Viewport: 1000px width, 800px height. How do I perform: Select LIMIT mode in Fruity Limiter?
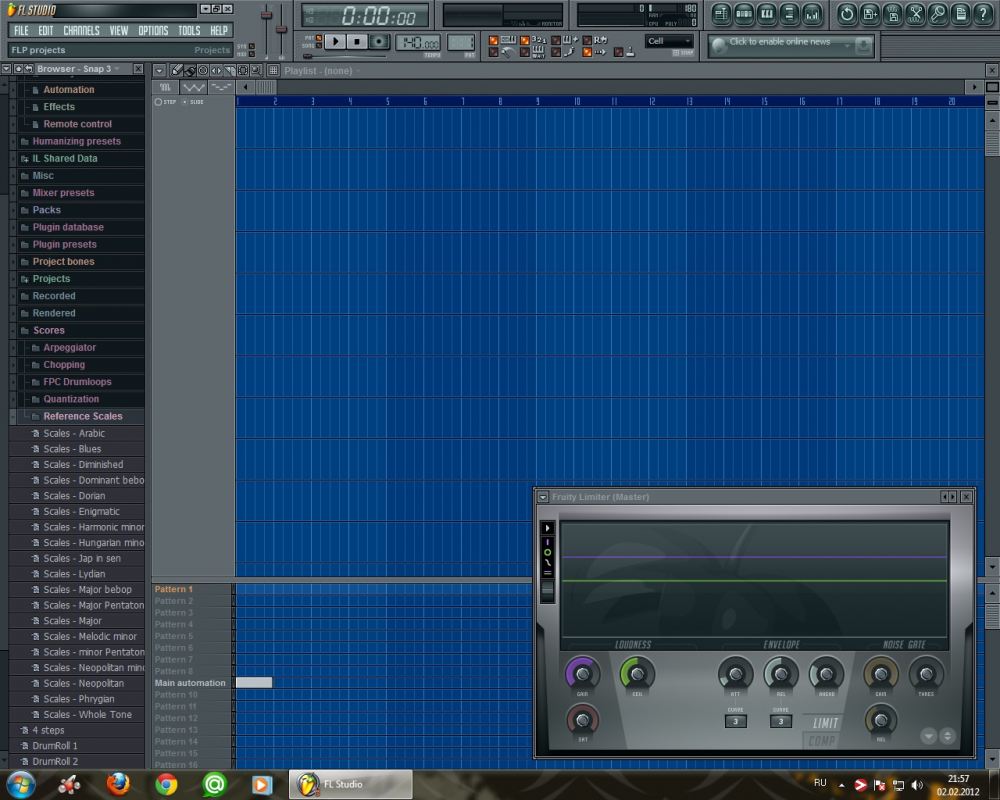pyautogui.click(x=825, y=723)
